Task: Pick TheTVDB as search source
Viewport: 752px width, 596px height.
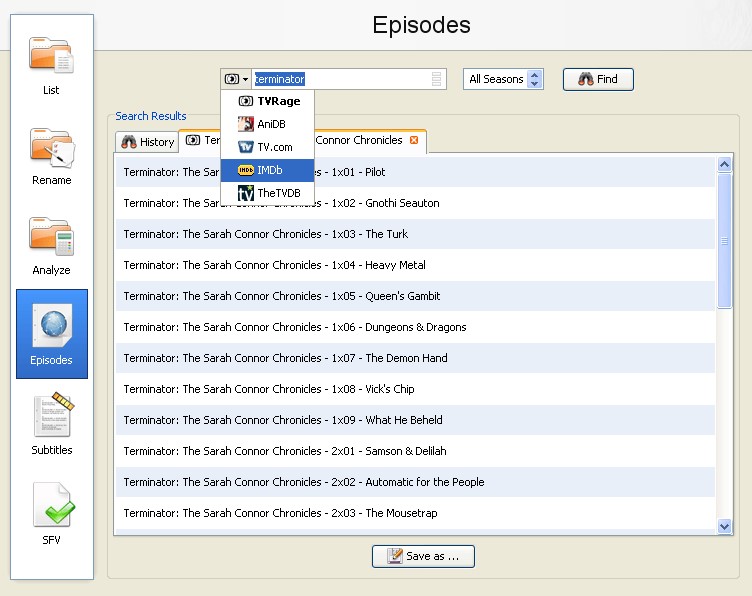Action: (x=267, y=193)
